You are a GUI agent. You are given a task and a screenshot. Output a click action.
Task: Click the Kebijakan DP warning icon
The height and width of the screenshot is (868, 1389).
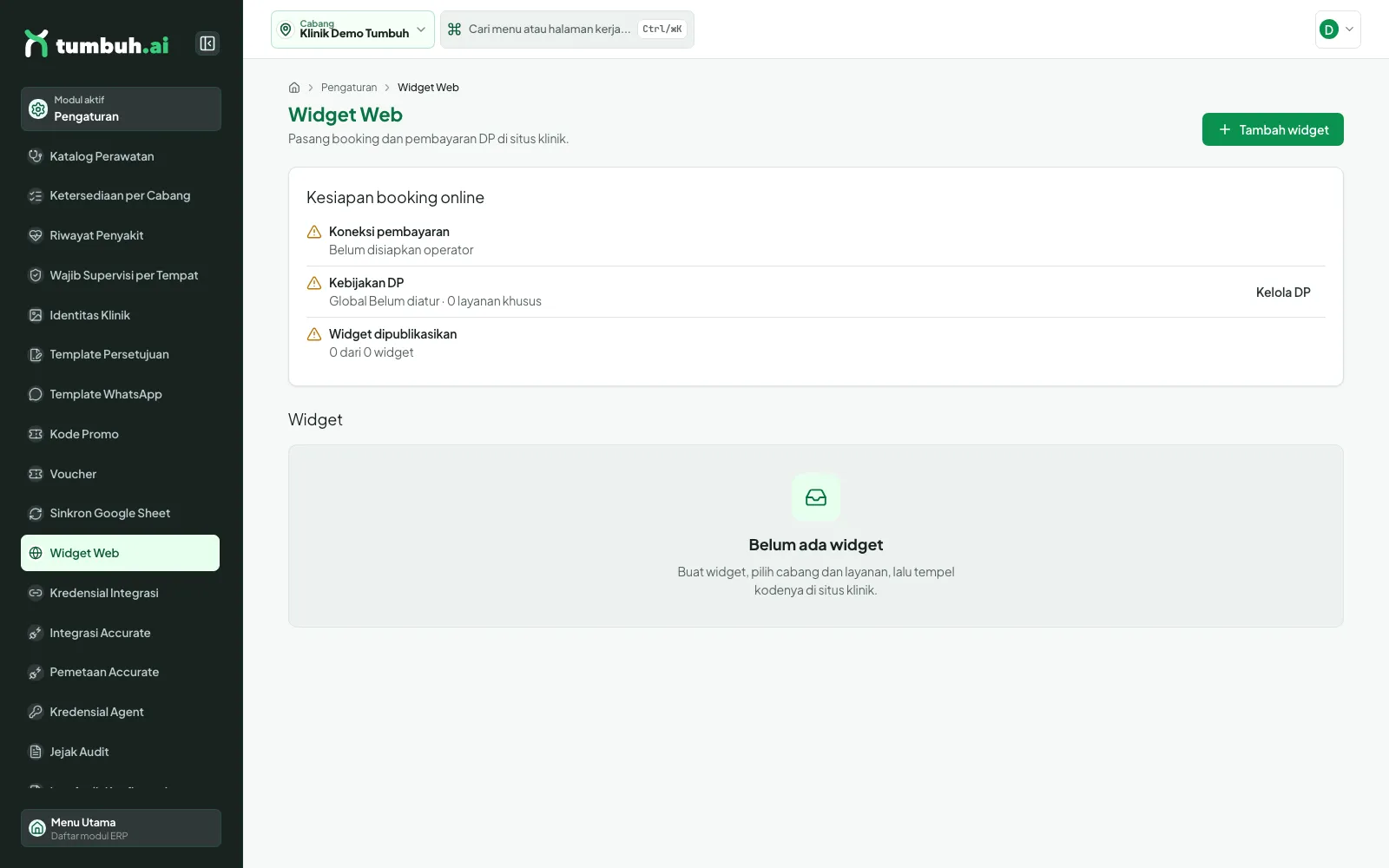pyautogui.click(x=314, y=283)
